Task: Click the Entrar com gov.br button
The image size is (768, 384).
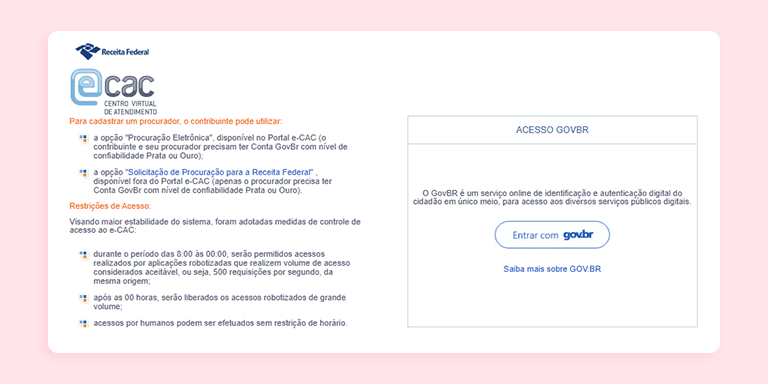Action: point(552,235)
